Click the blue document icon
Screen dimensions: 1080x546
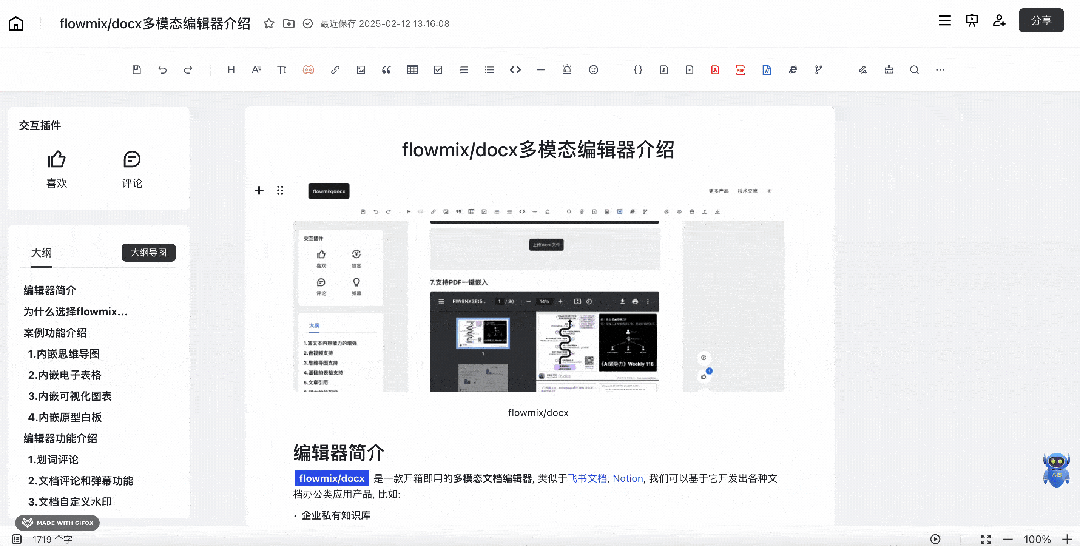tap(767, 70)
